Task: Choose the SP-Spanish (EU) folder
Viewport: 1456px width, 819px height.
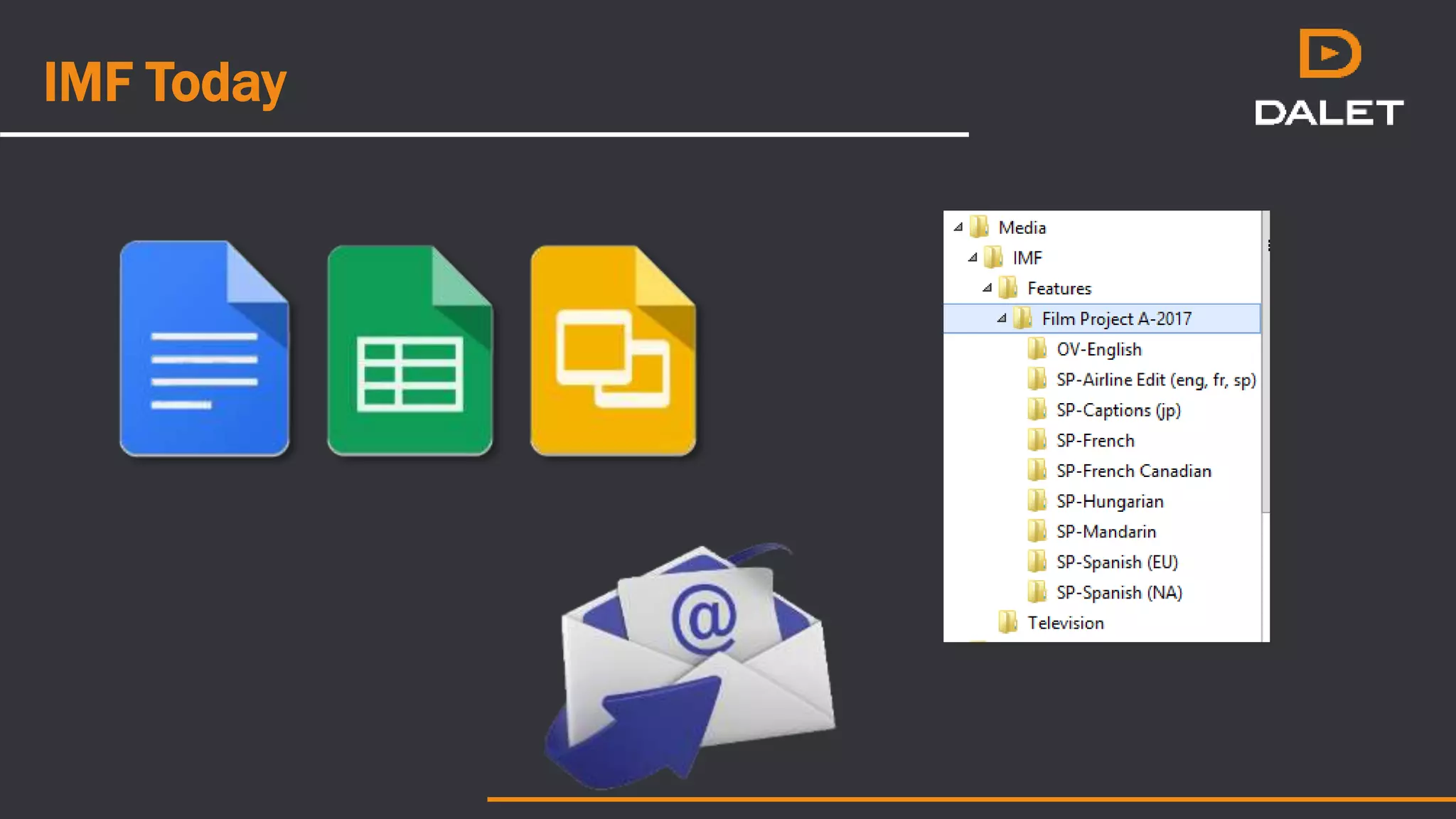Action: tap(1116, 562)
